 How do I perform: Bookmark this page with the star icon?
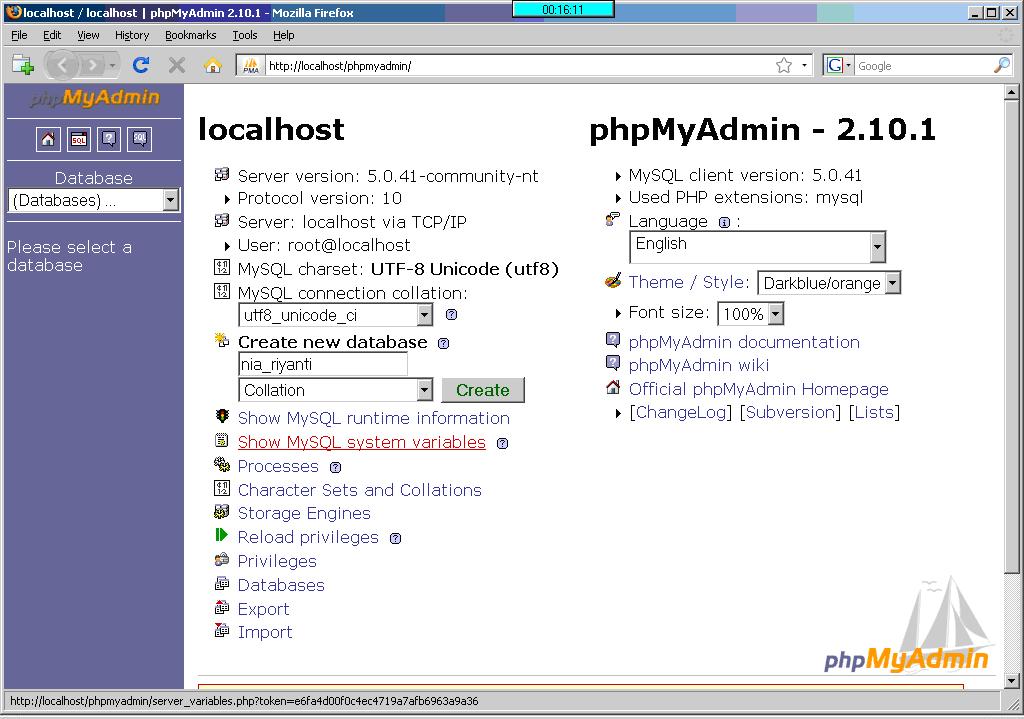point(784,65)
